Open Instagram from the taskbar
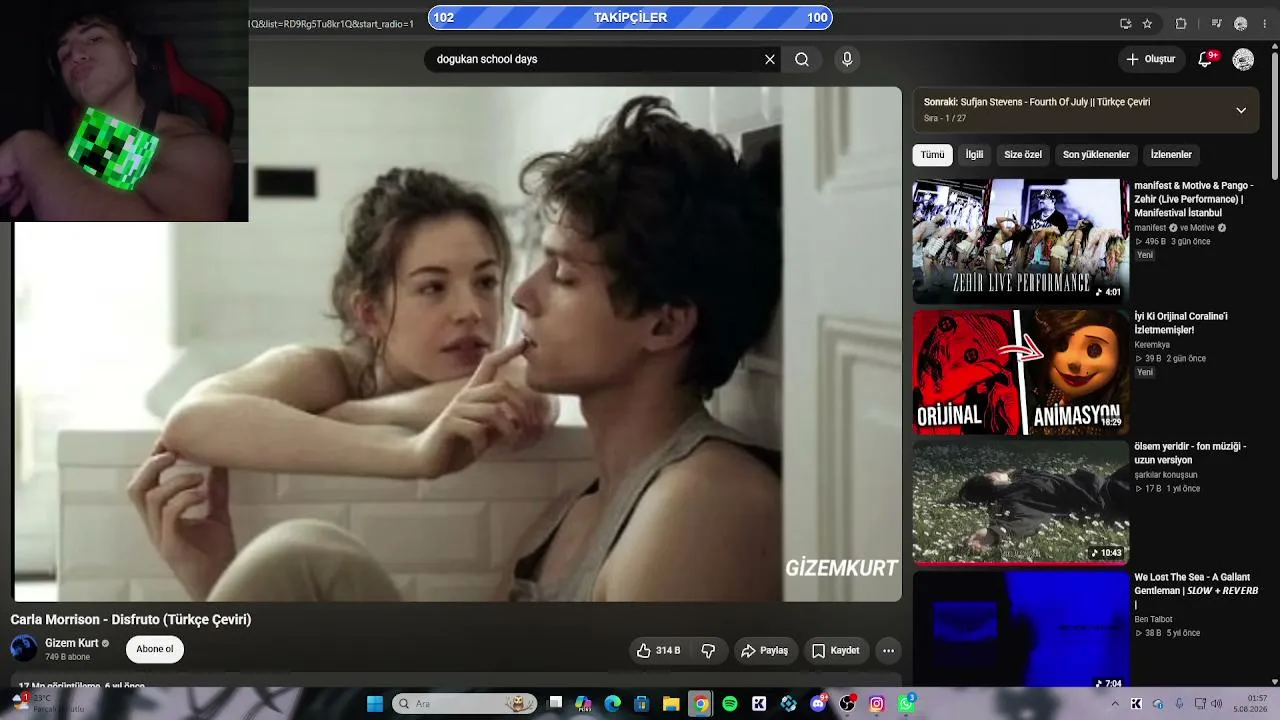 [877, 704]
